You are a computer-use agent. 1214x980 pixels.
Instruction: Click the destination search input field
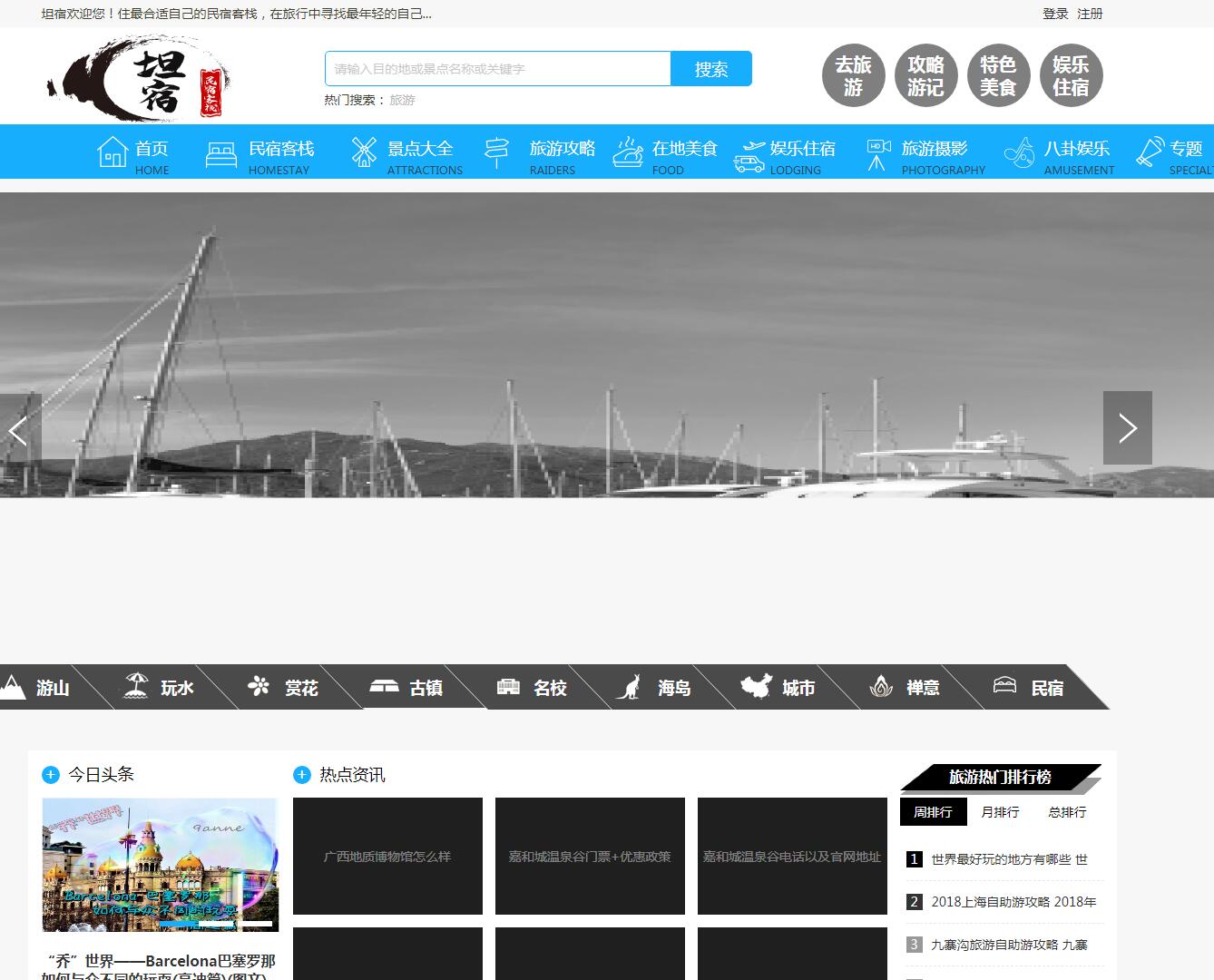[498, 69]
